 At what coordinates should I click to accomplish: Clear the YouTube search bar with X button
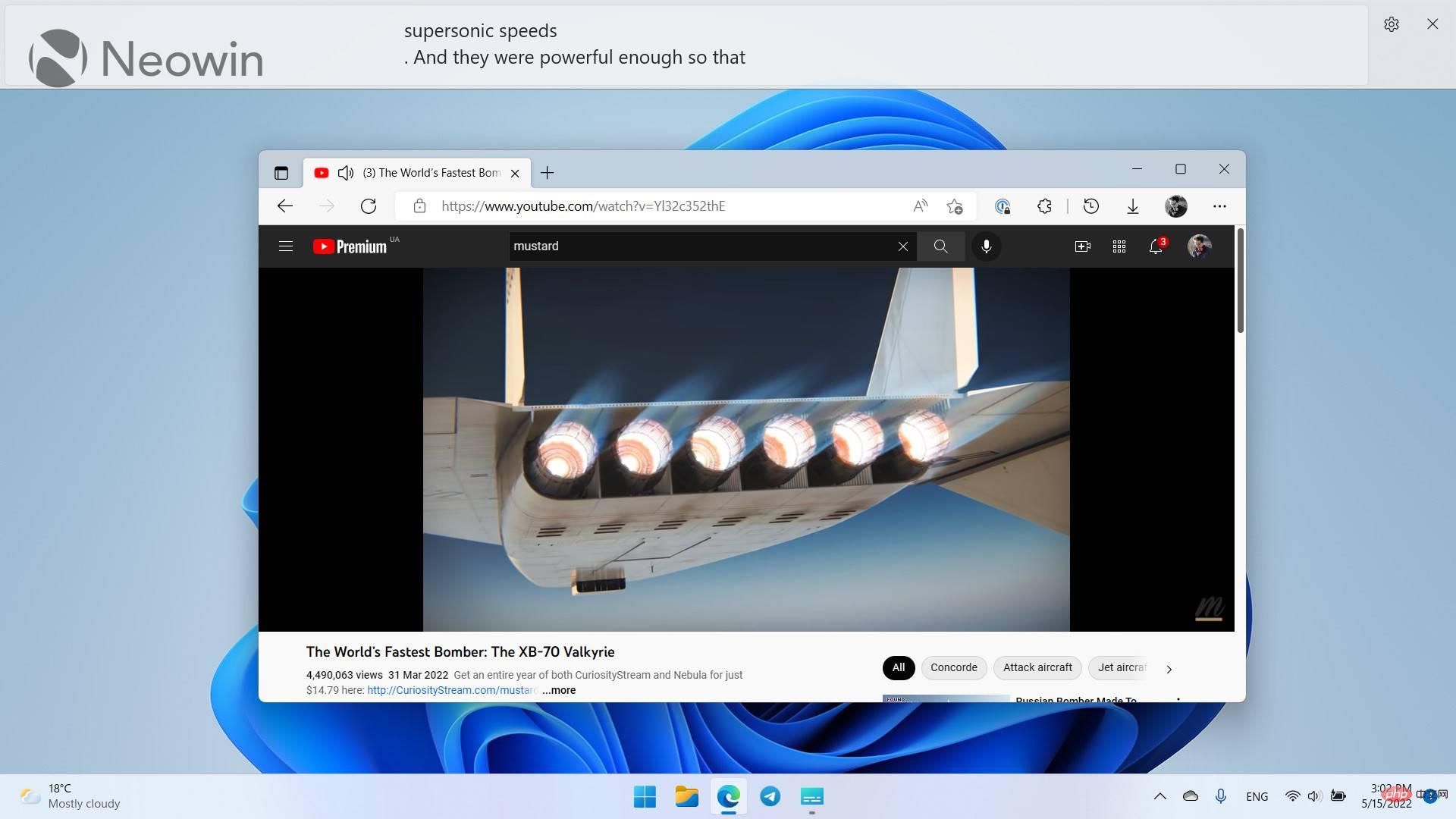coord(900,247)
